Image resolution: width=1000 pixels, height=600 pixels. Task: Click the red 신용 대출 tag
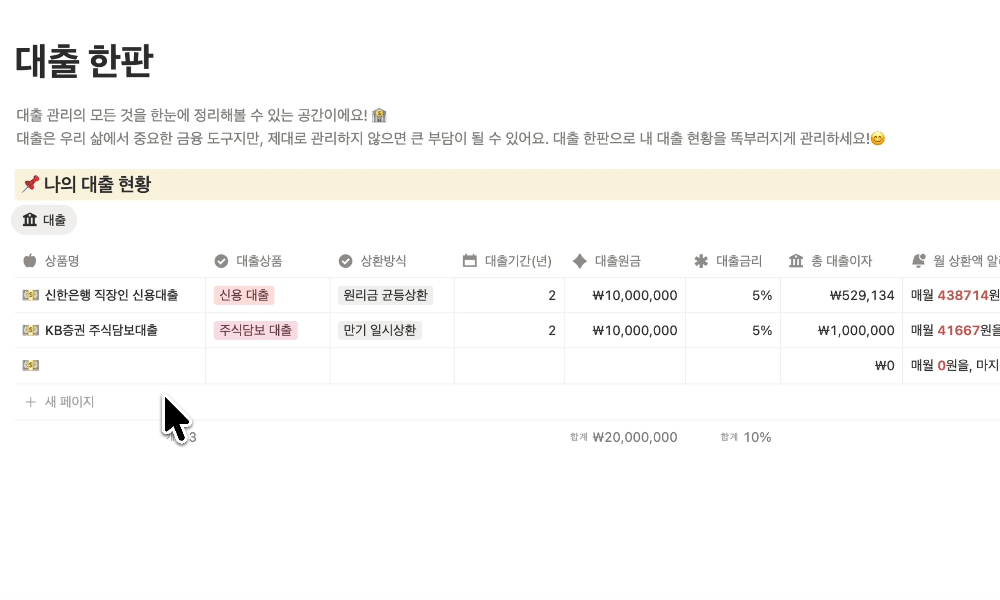[244, 295]
